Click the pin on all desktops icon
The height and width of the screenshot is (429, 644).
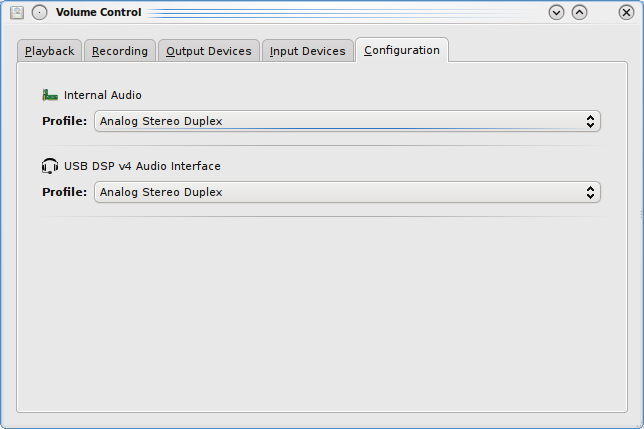coord(40,13)
